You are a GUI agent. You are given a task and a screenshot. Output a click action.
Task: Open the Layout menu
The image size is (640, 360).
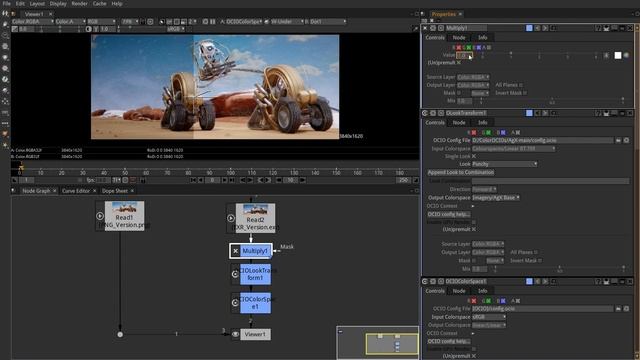37,4
